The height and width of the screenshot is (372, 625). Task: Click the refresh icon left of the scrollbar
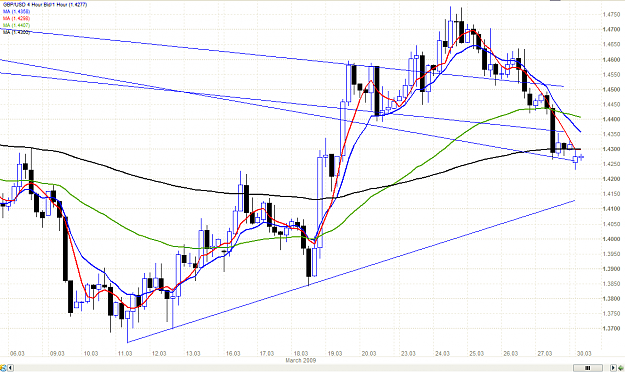[x=3, y=368]
